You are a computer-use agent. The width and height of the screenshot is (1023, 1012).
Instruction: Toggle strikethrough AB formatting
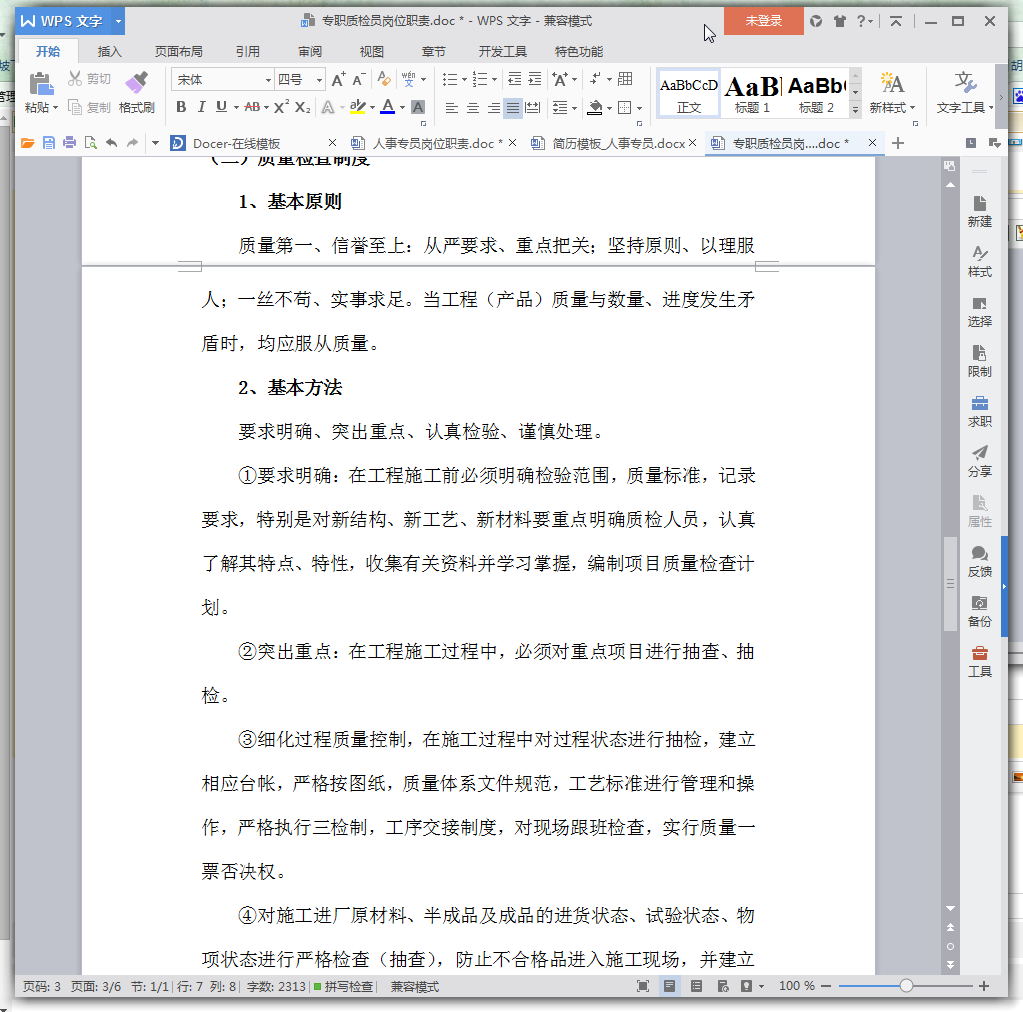tap(252, 107)
